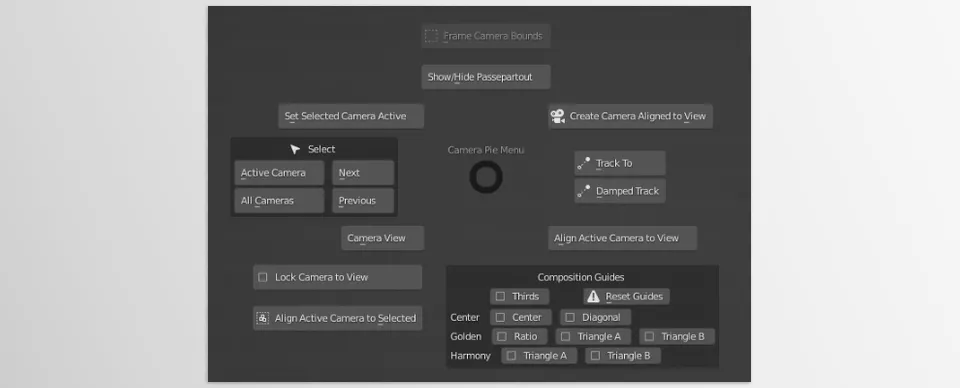
Task: Choose Camera View entry
Action: point(383,238)
